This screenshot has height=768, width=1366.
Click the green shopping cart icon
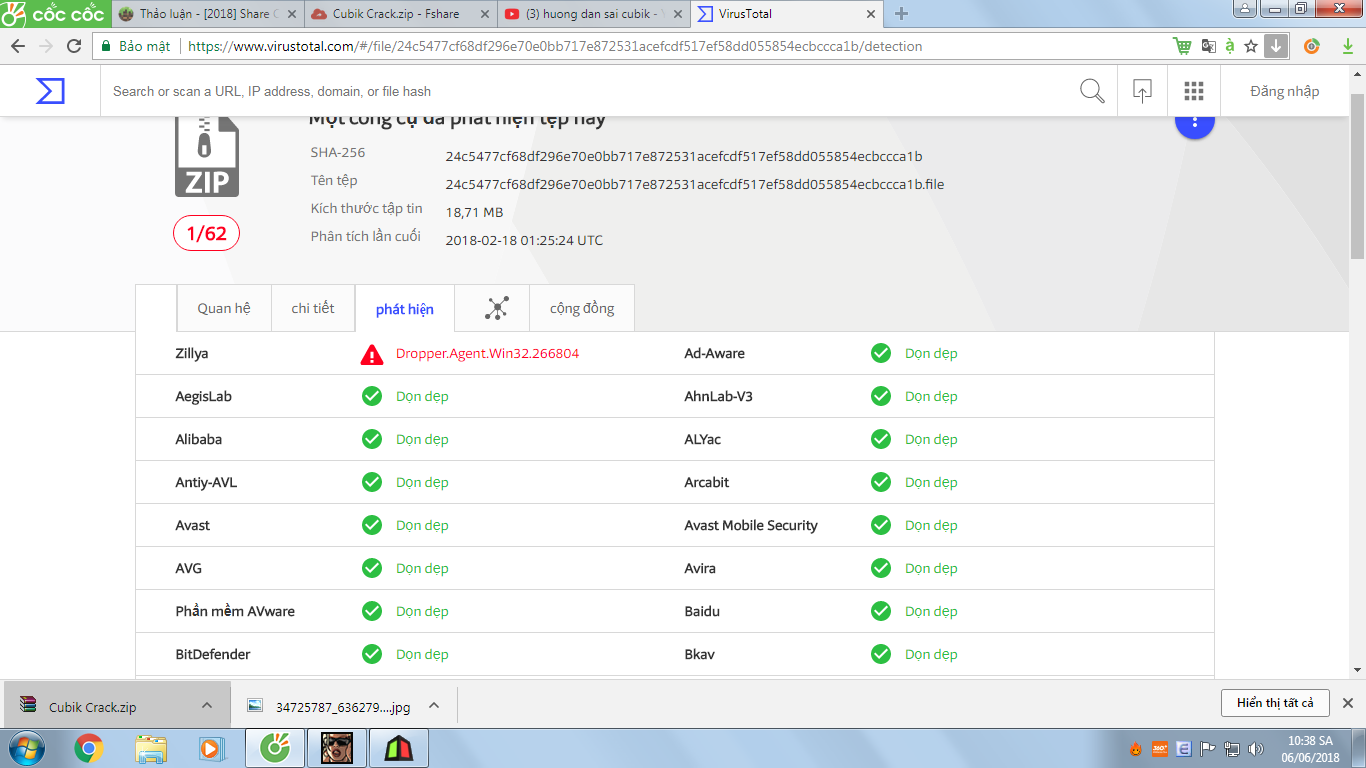(1182, 46)
